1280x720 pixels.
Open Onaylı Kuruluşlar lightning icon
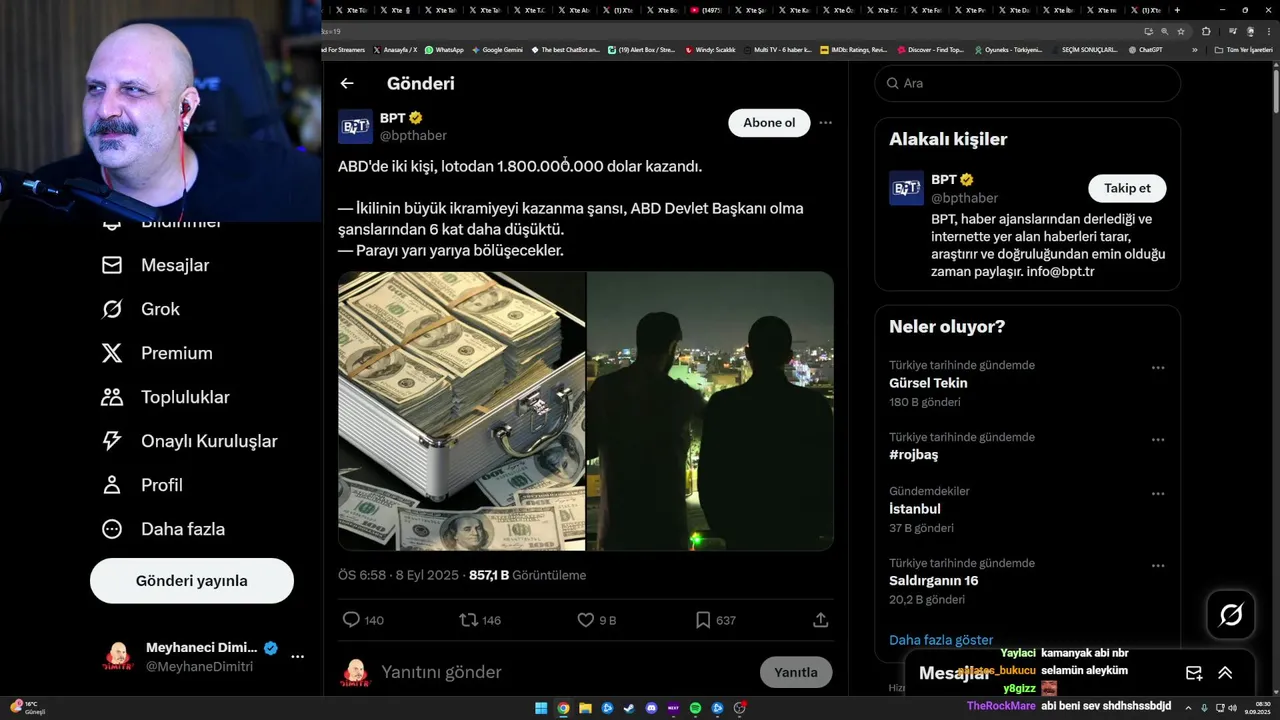pyautogui.click(x=112, y=441)
